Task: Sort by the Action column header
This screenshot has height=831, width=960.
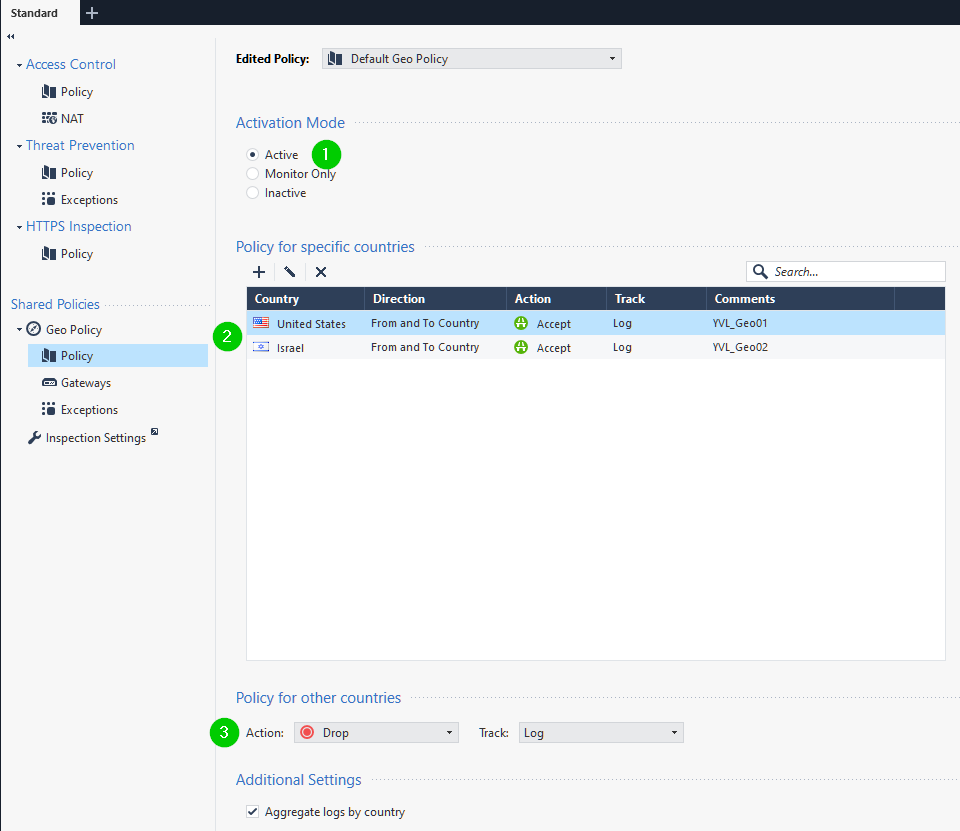Action: (557, 299)
